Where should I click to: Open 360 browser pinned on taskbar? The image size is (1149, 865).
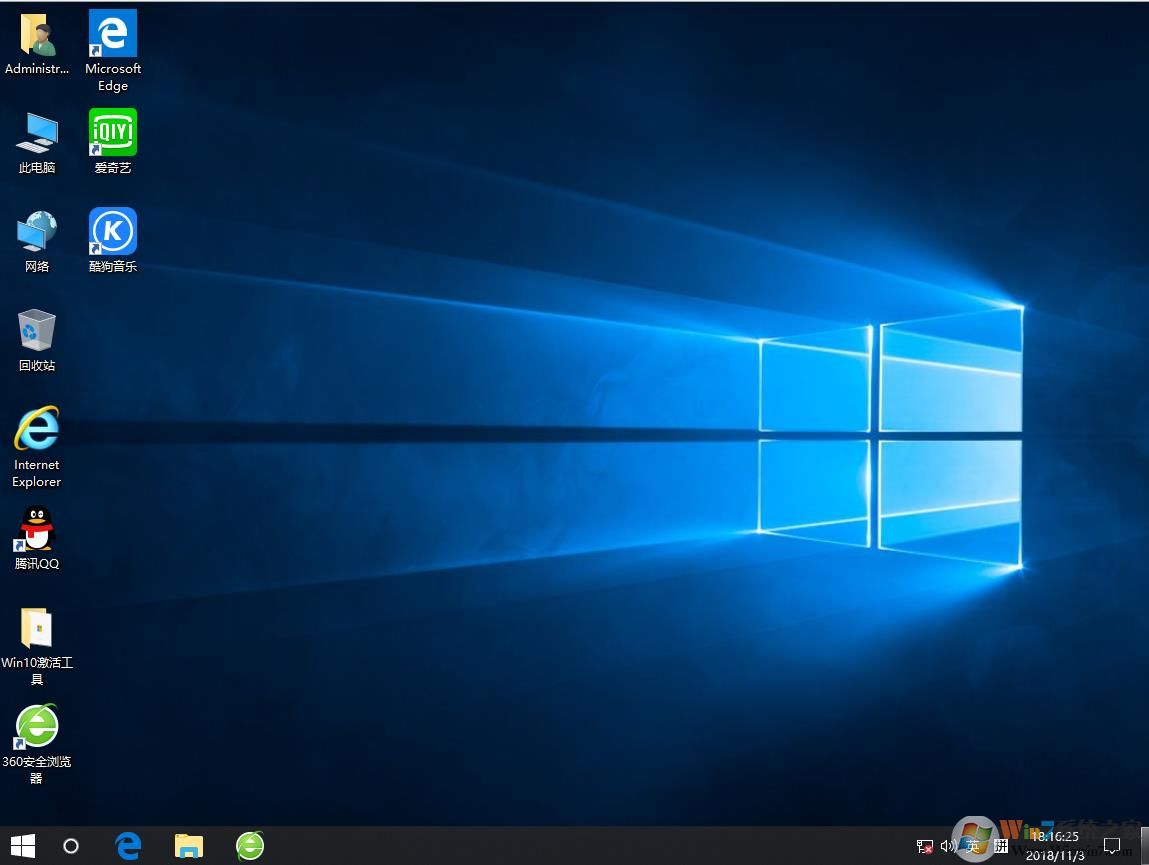pos(250,846)
